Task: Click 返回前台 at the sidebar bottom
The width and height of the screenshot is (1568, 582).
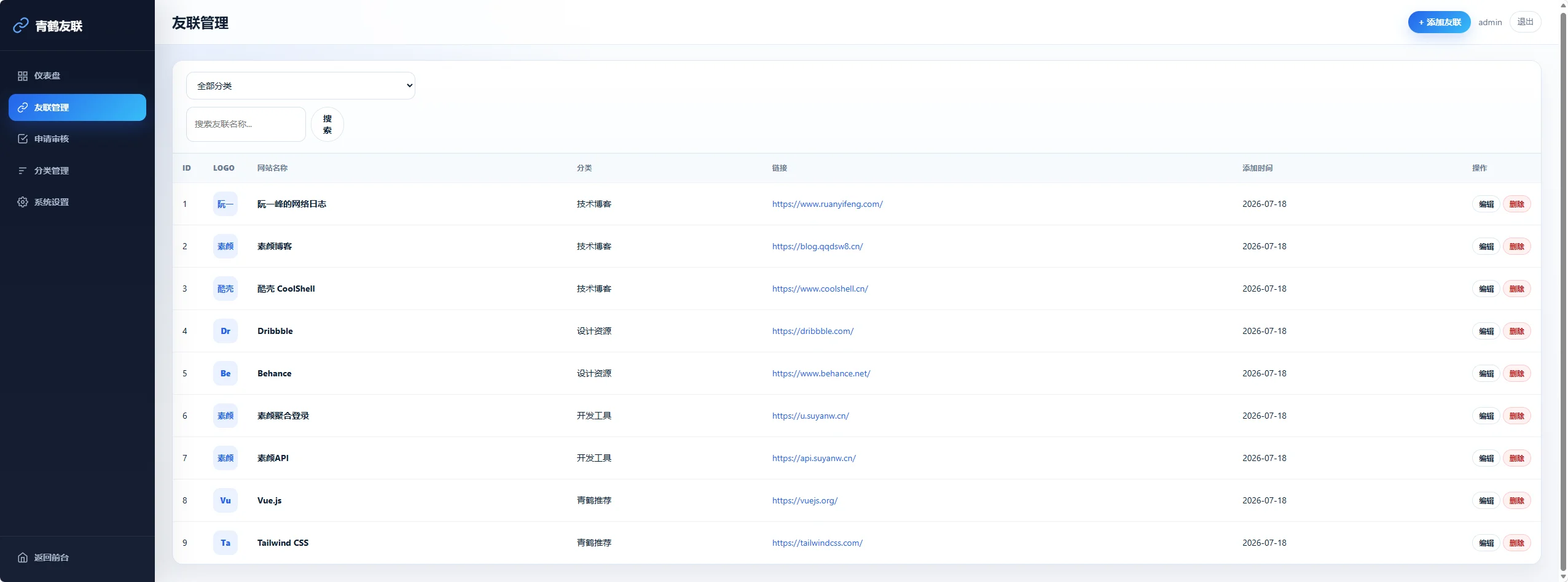Action: point(77,557)
